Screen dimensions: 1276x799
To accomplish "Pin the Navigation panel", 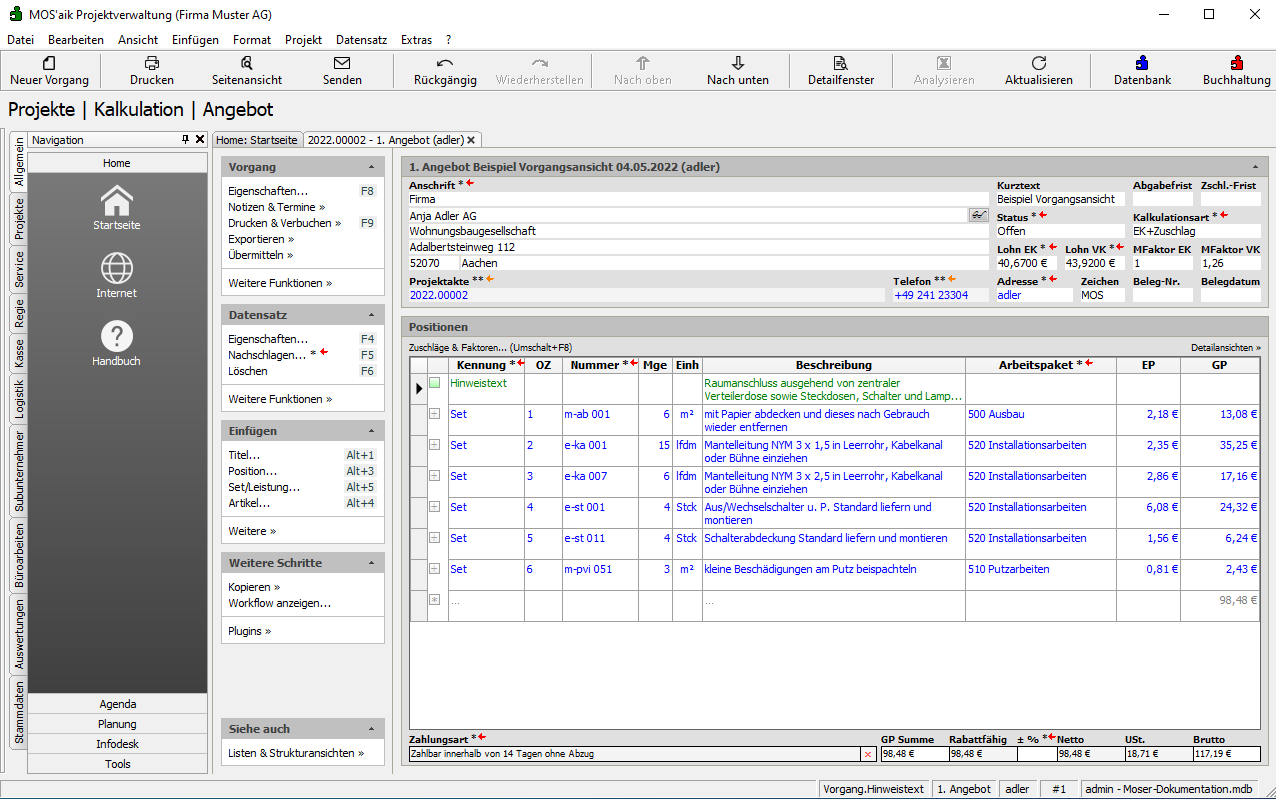I will 185,140.
